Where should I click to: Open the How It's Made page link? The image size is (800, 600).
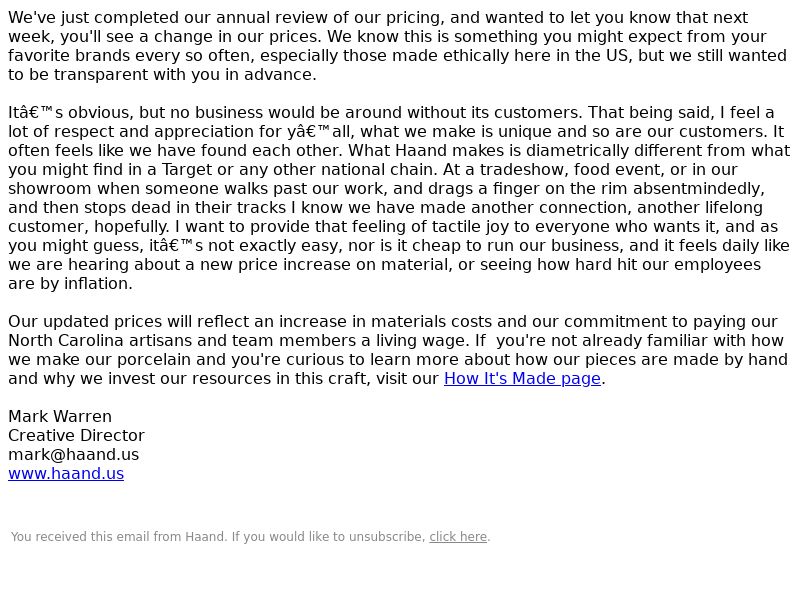(x=522, y=379)
